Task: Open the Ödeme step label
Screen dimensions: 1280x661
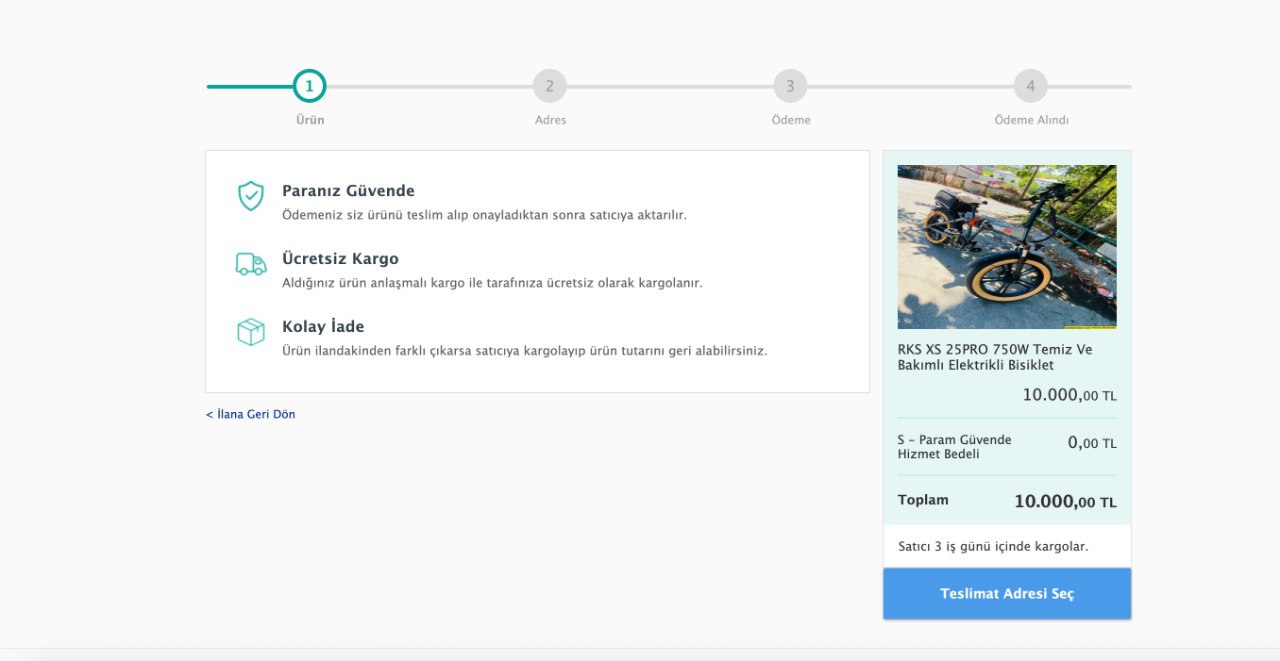Action: click(791, 120)
